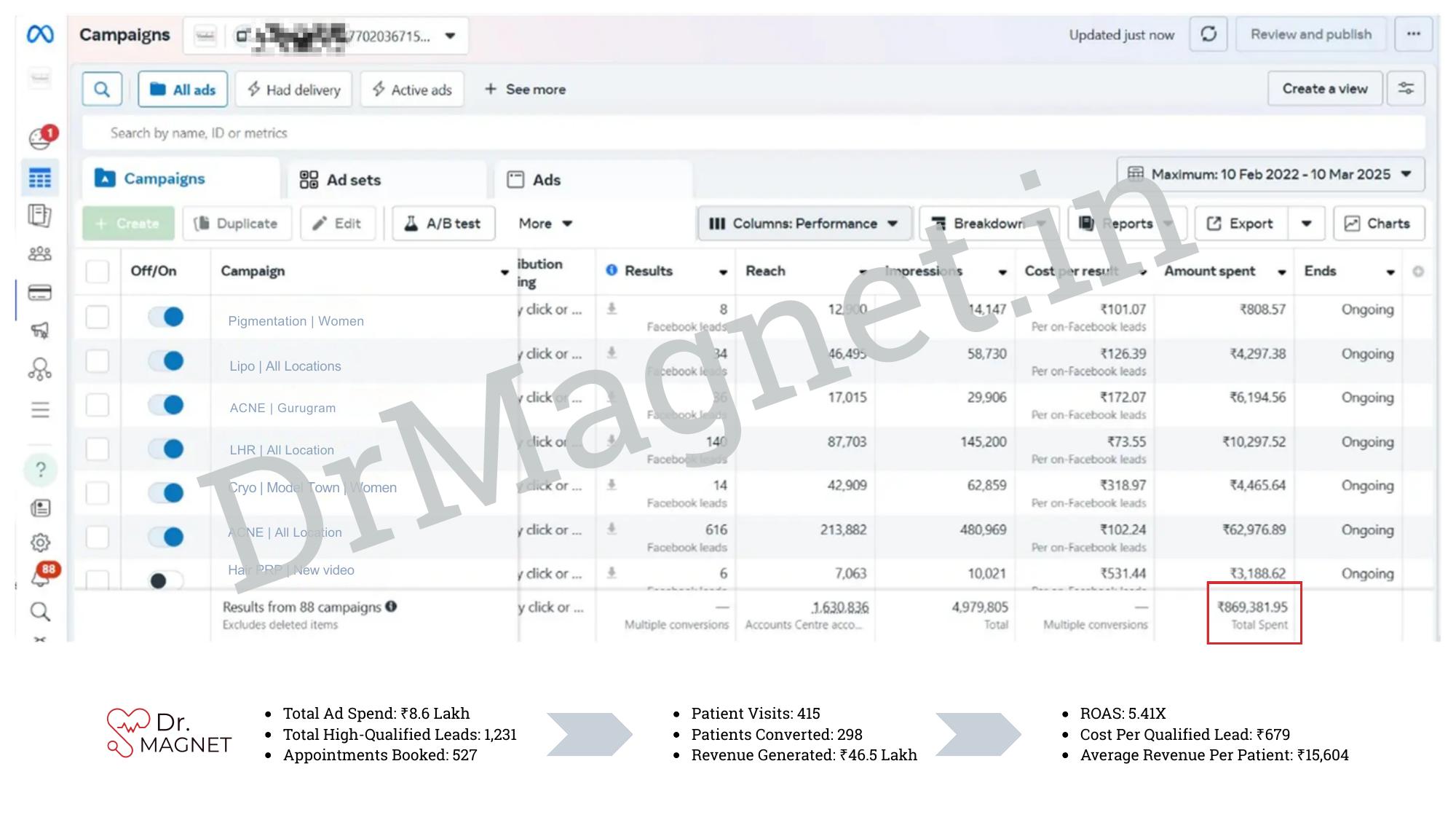Open the Charts button

pos(1379,224)
